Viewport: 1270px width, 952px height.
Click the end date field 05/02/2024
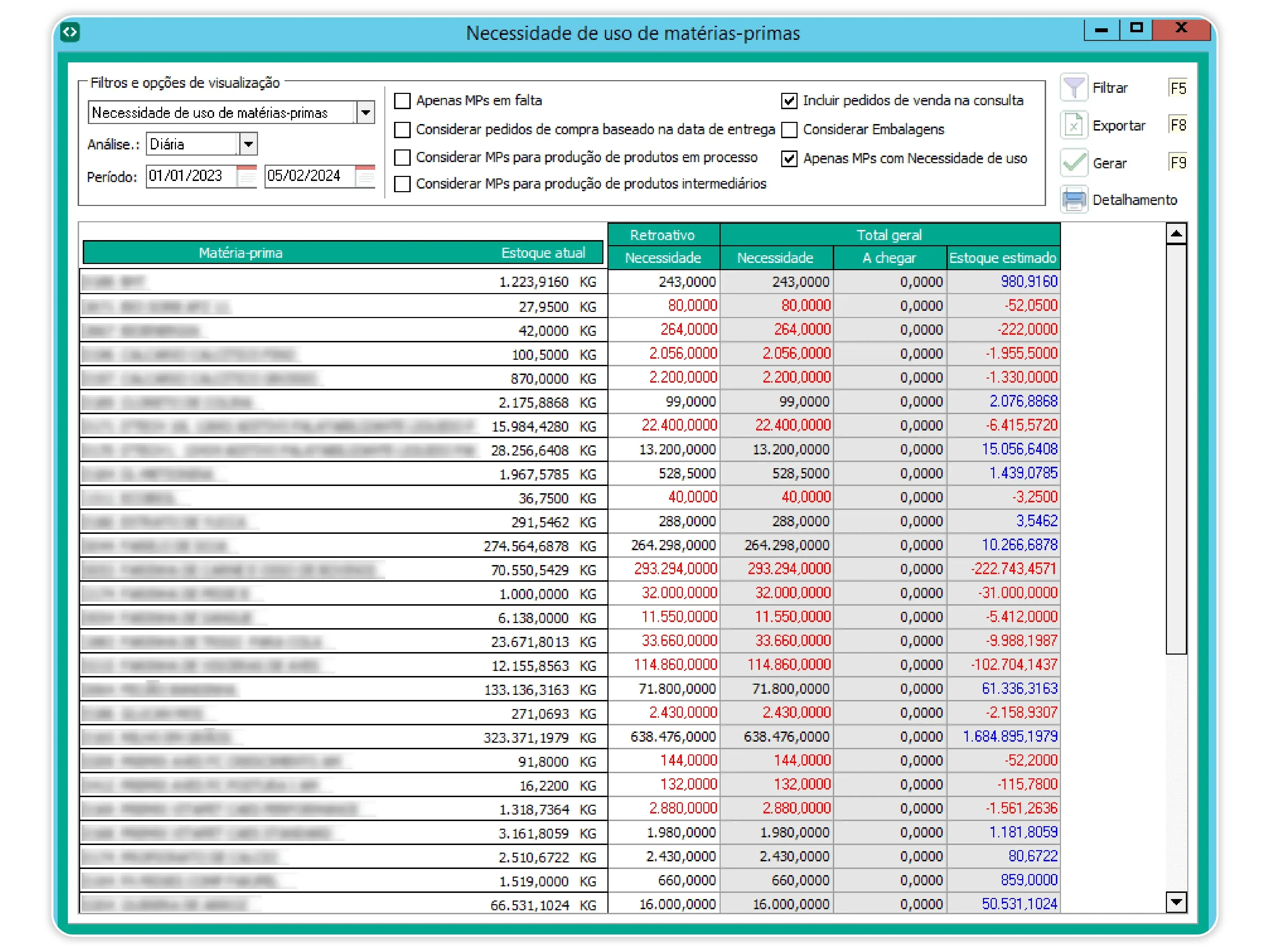(310, 176)
